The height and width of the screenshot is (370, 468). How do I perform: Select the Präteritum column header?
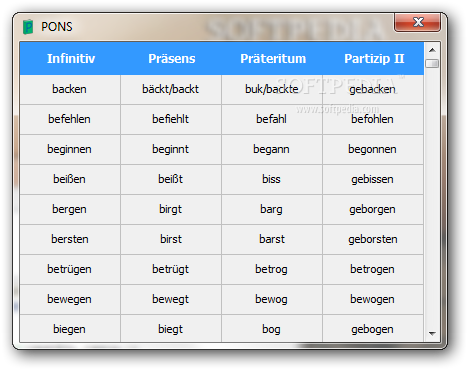[273, 59]
